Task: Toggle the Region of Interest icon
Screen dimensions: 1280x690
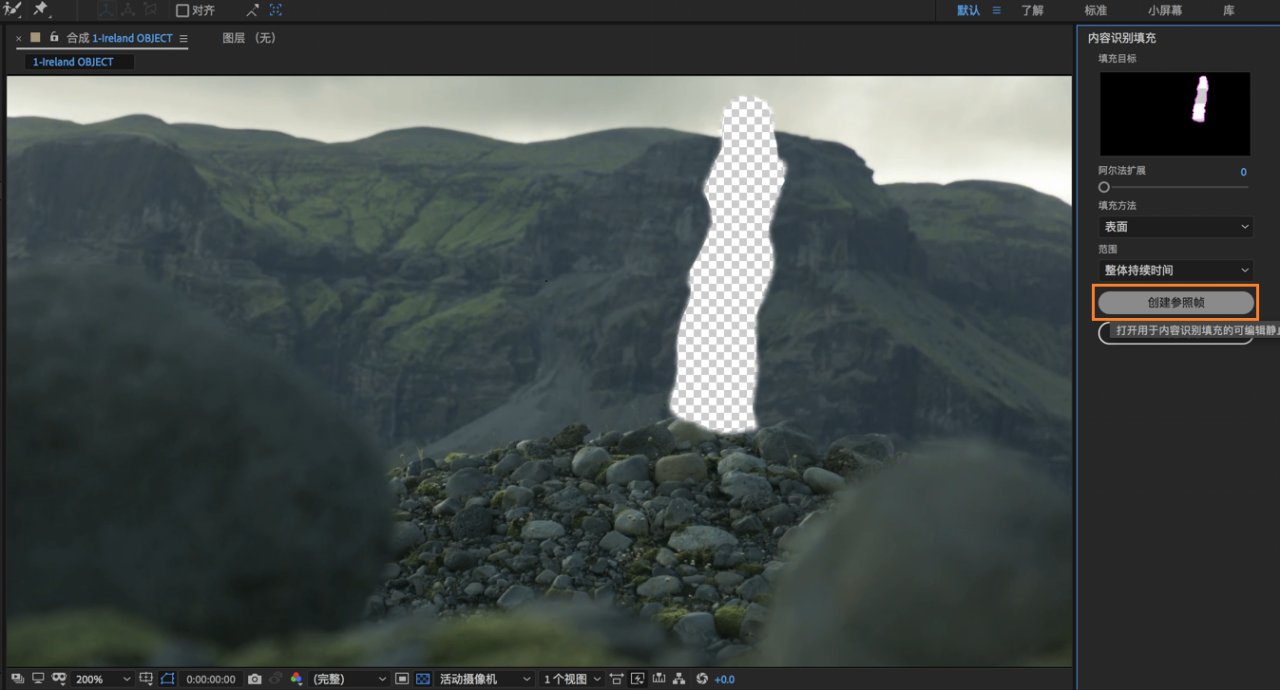Action: [x=402, y=679]
